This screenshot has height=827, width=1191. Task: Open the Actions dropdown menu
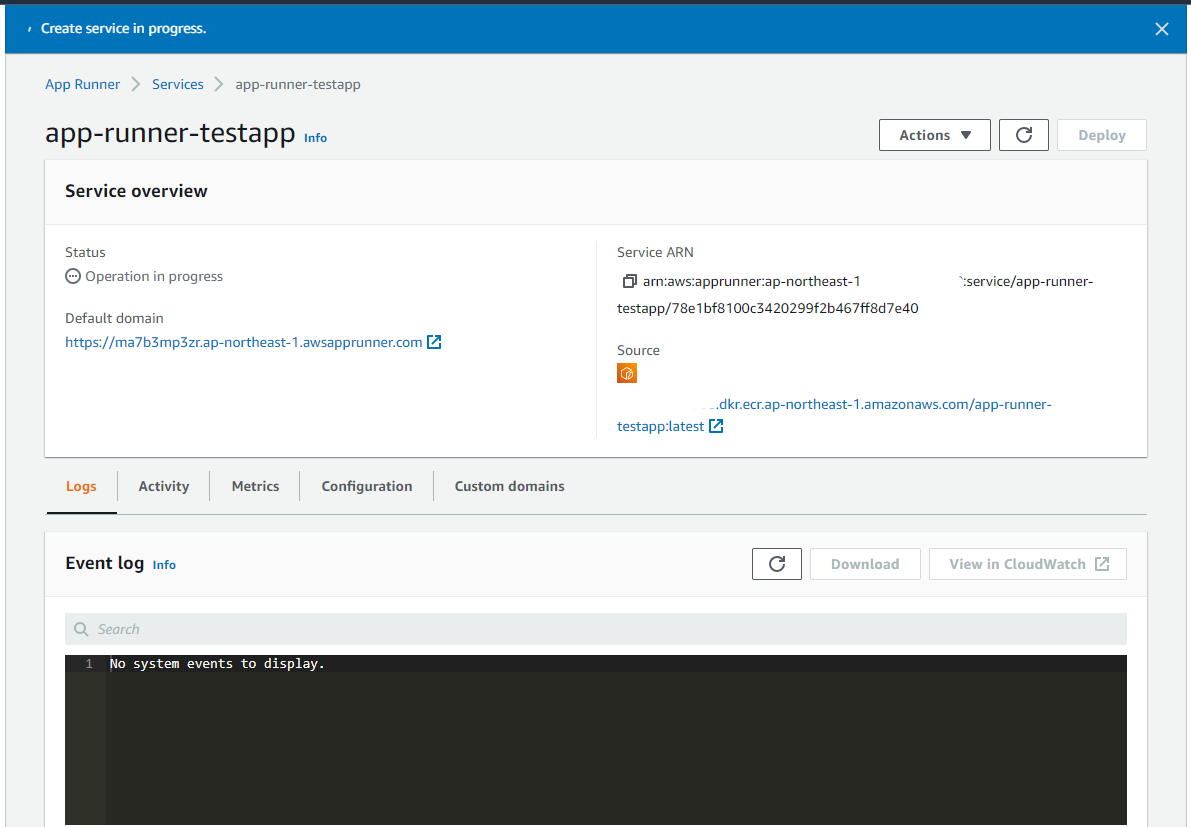point(934,134)
